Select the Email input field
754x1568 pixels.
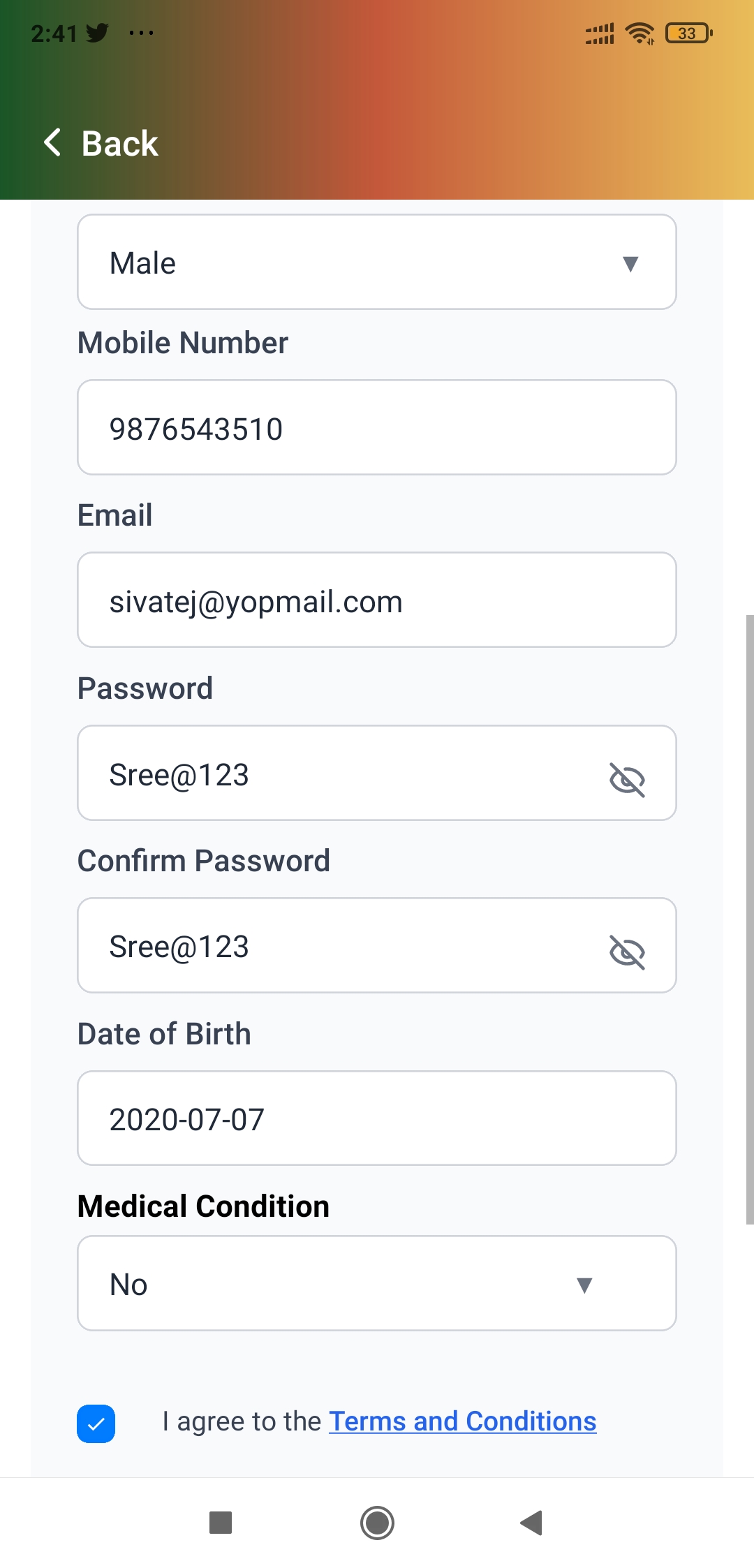coord(377,600)
